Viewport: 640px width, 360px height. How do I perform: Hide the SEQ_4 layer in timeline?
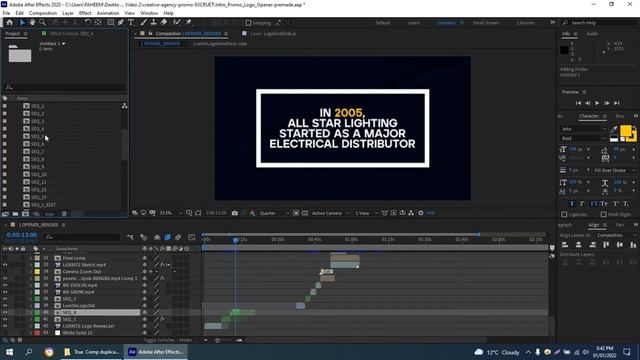point(5,312)
